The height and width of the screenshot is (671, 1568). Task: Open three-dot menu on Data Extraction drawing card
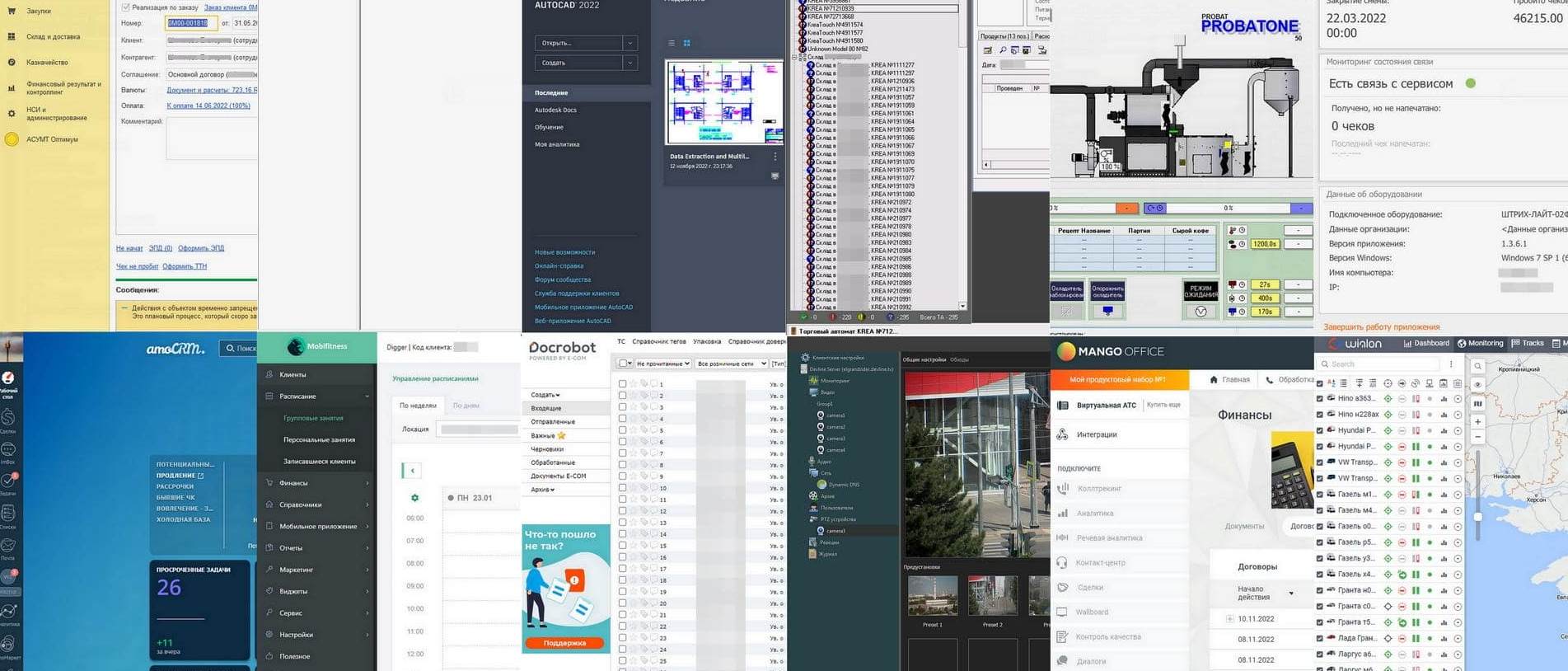775,156
